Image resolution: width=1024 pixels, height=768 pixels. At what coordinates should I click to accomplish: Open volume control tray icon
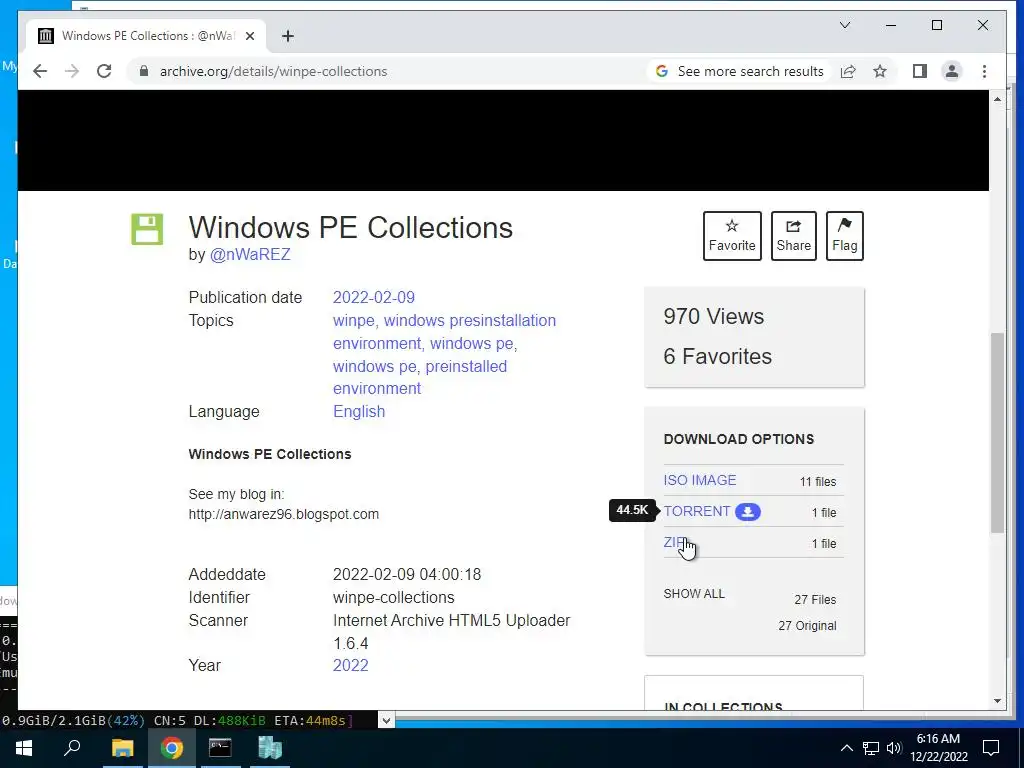[x=894, y=748]
